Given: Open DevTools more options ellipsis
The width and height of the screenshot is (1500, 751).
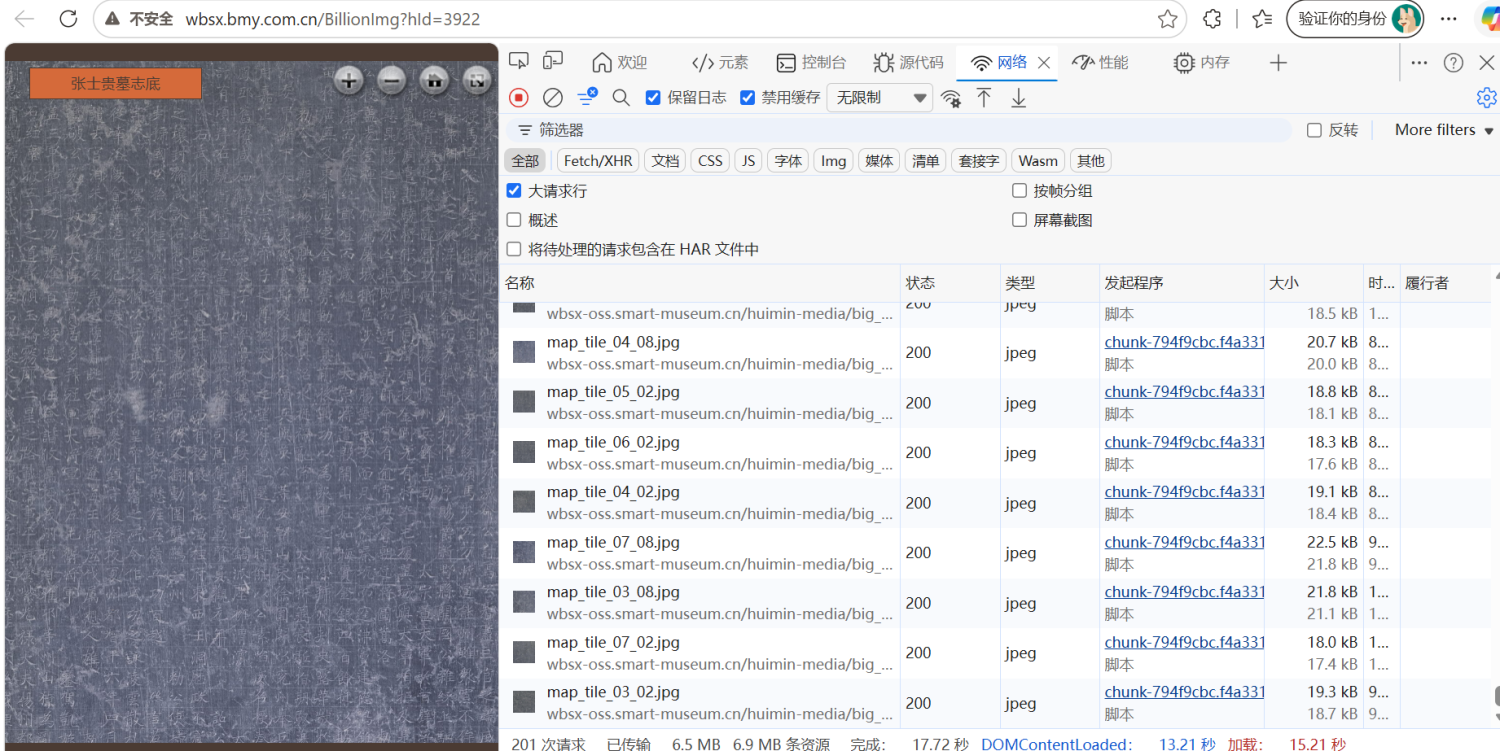Looking at the screenshot, I should click(1419, 63).
